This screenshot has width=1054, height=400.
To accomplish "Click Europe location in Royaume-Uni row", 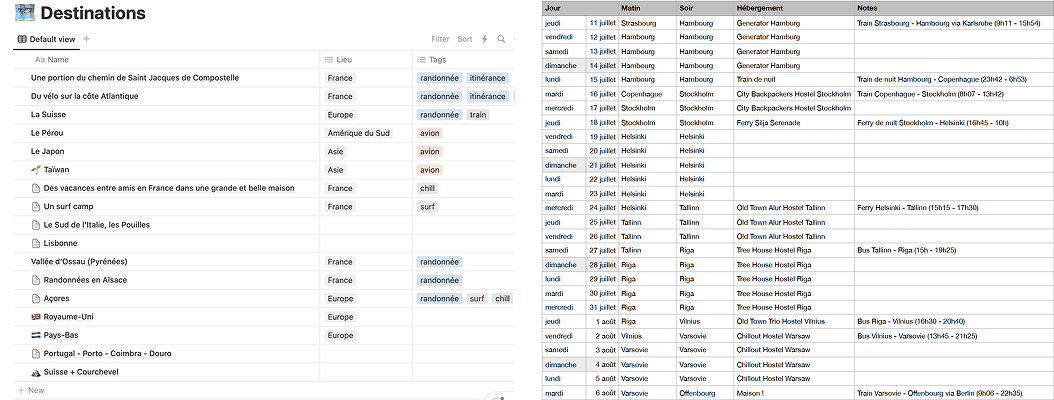I will (x=340, y=317).
